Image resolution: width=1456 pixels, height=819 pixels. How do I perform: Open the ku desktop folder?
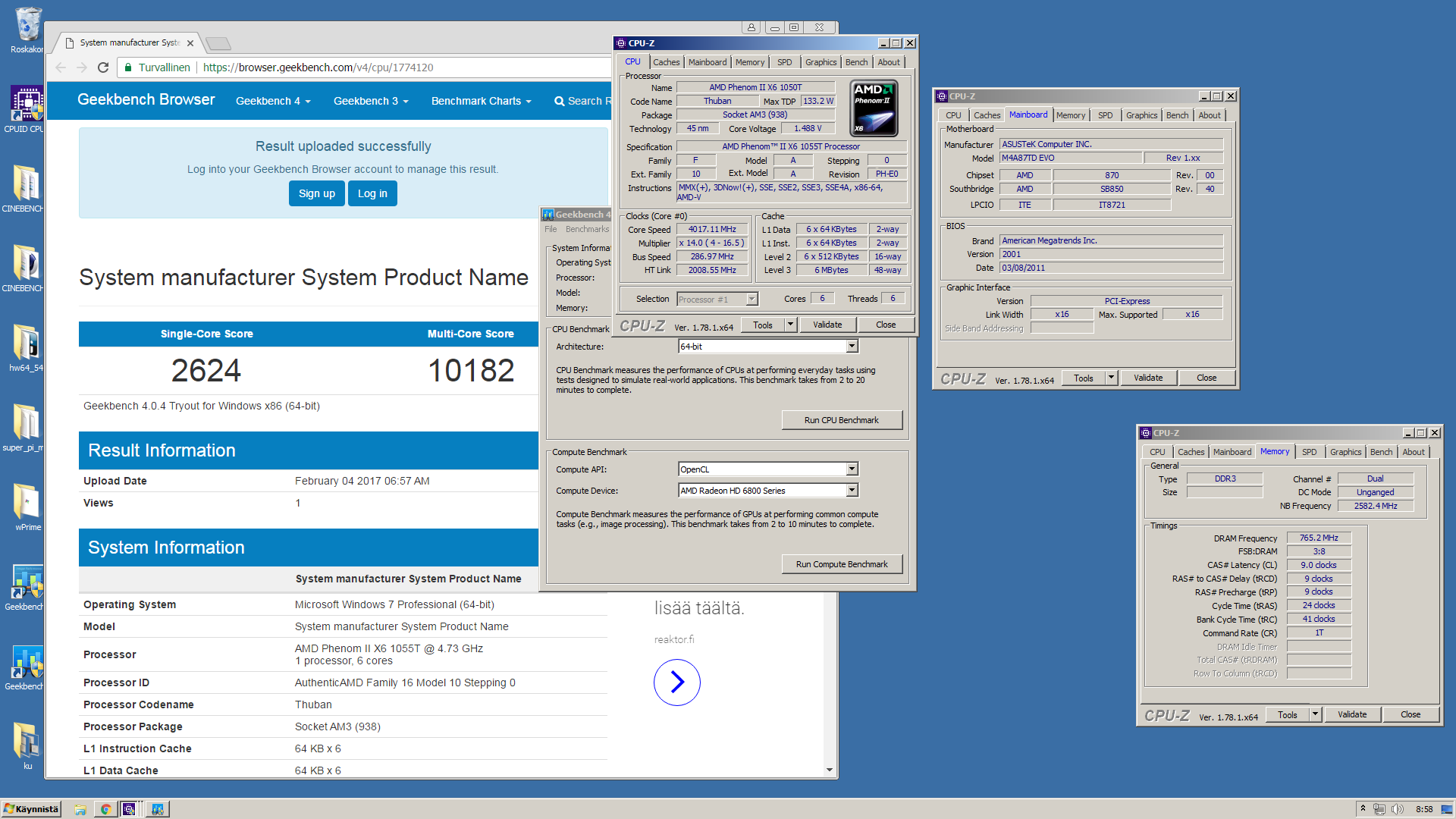27,746
